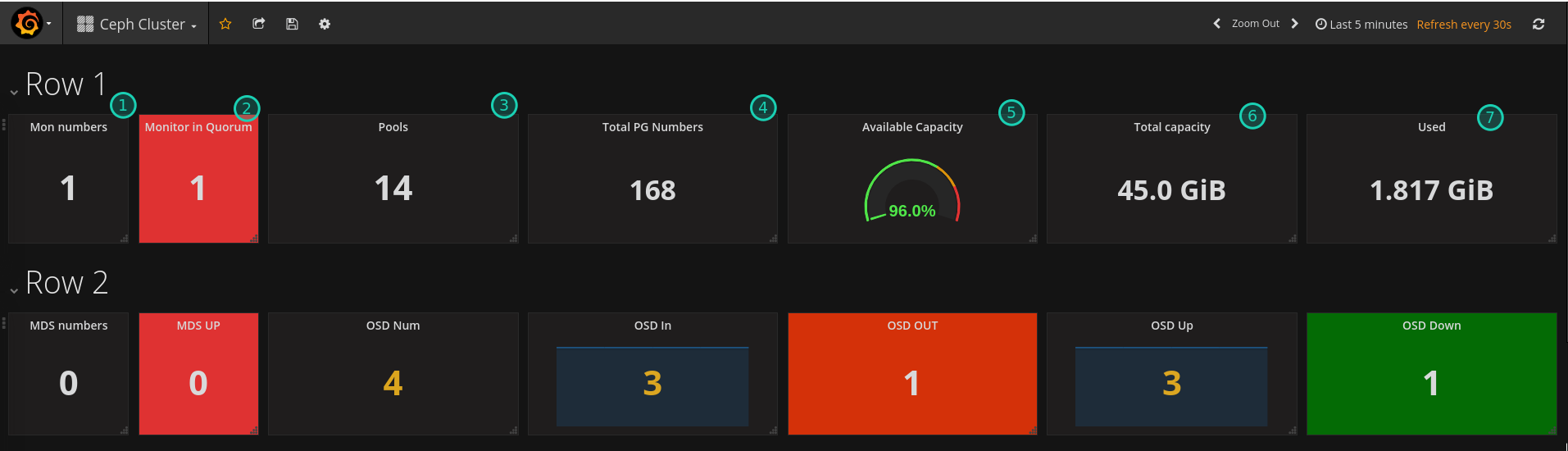The width and height of the screenshot is (1568, 451).
Task: Save dashboard using the floppy disk icon
Action: pos(292,24)
